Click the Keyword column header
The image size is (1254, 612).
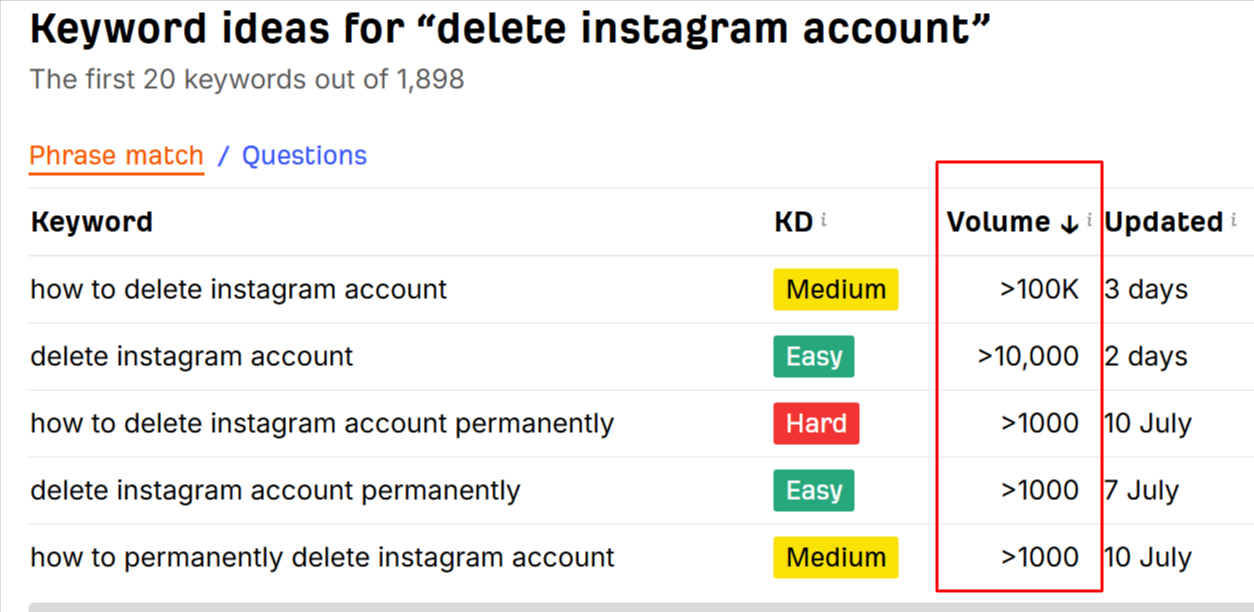(91, 222)
